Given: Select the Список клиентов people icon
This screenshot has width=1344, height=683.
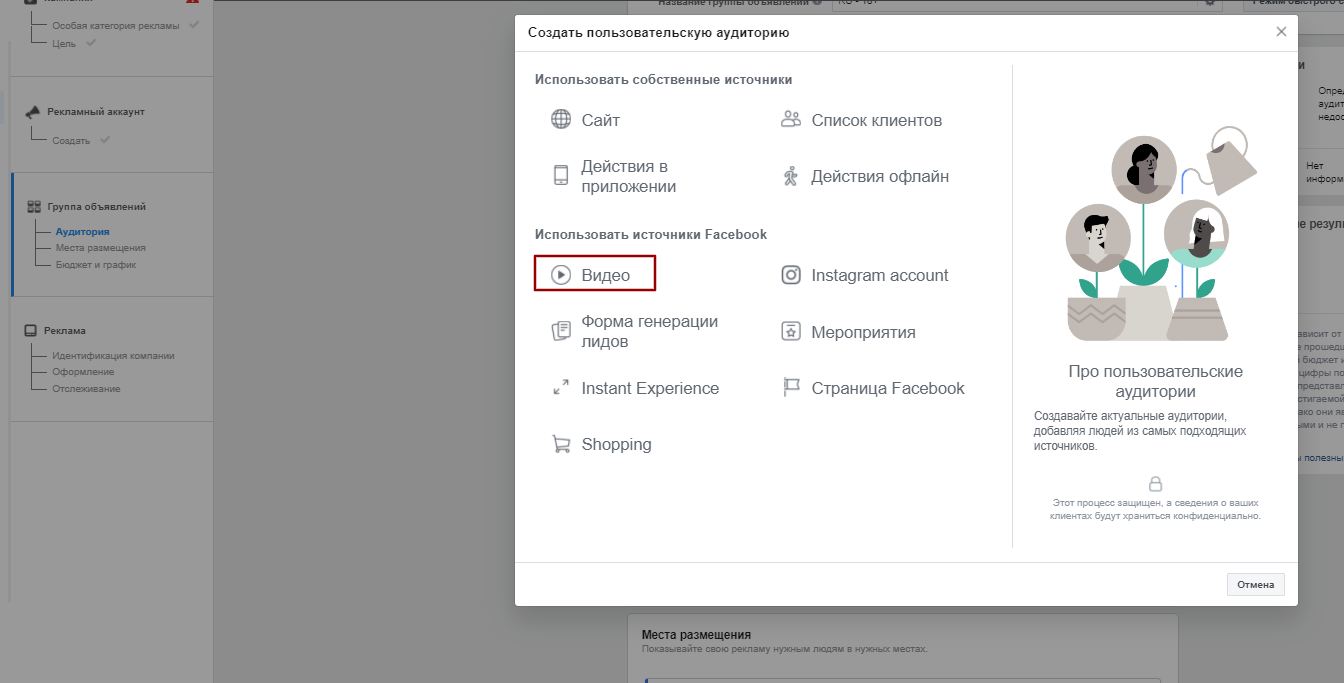Looking at the screenshot, I should pos(791,120).
